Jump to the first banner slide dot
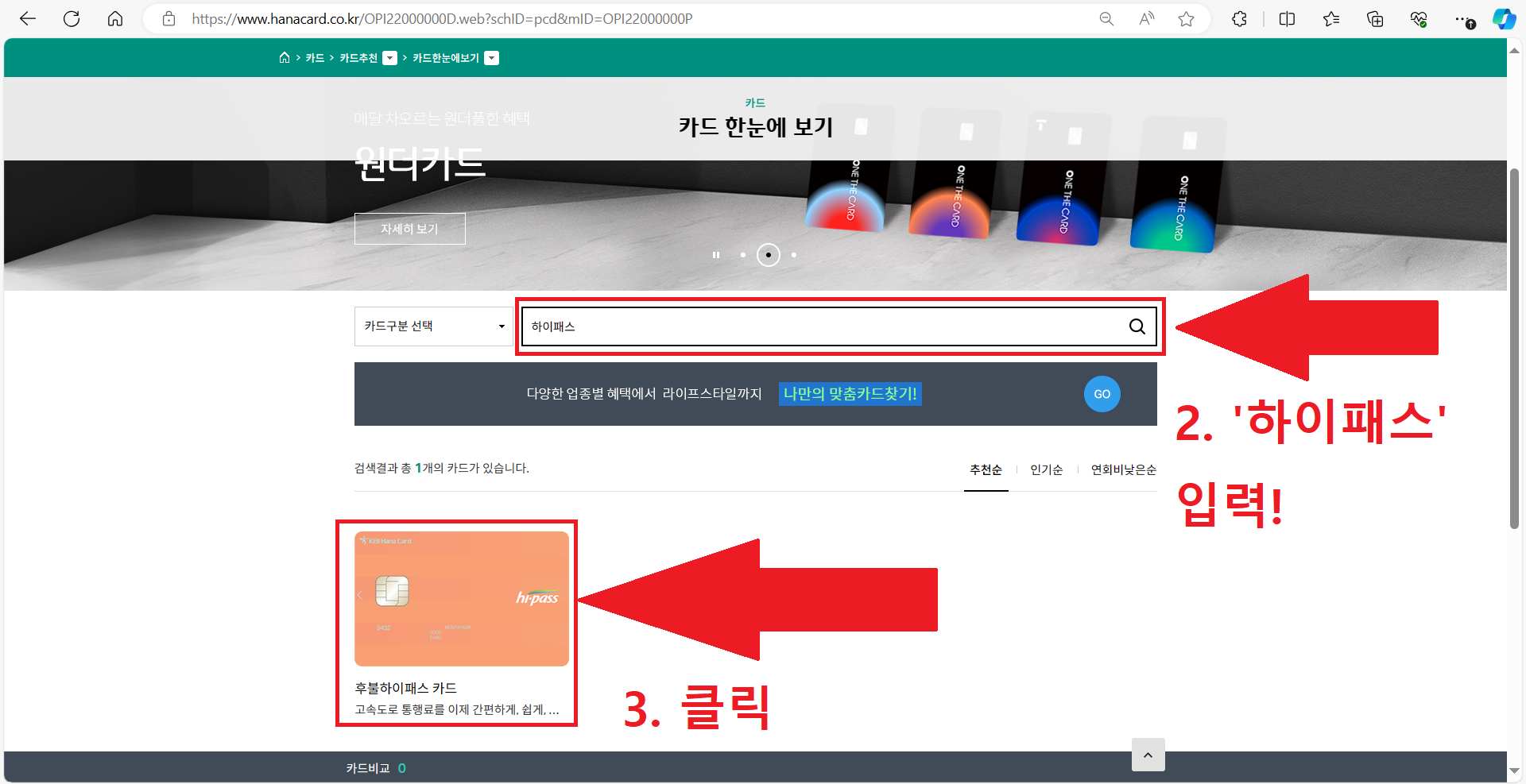Screen dimensions: 1526x784 [x=742, y=255]
